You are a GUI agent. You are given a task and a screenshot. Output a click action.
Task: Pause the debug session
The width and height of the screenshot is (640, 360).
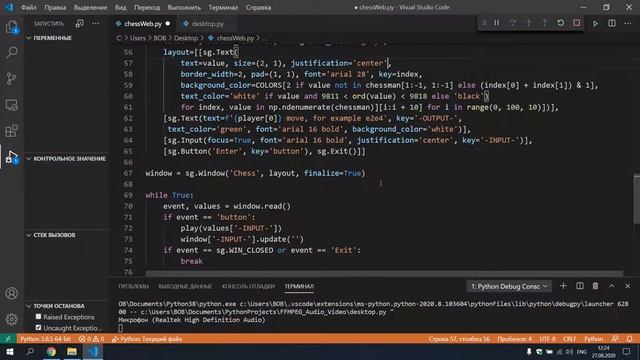497,23
